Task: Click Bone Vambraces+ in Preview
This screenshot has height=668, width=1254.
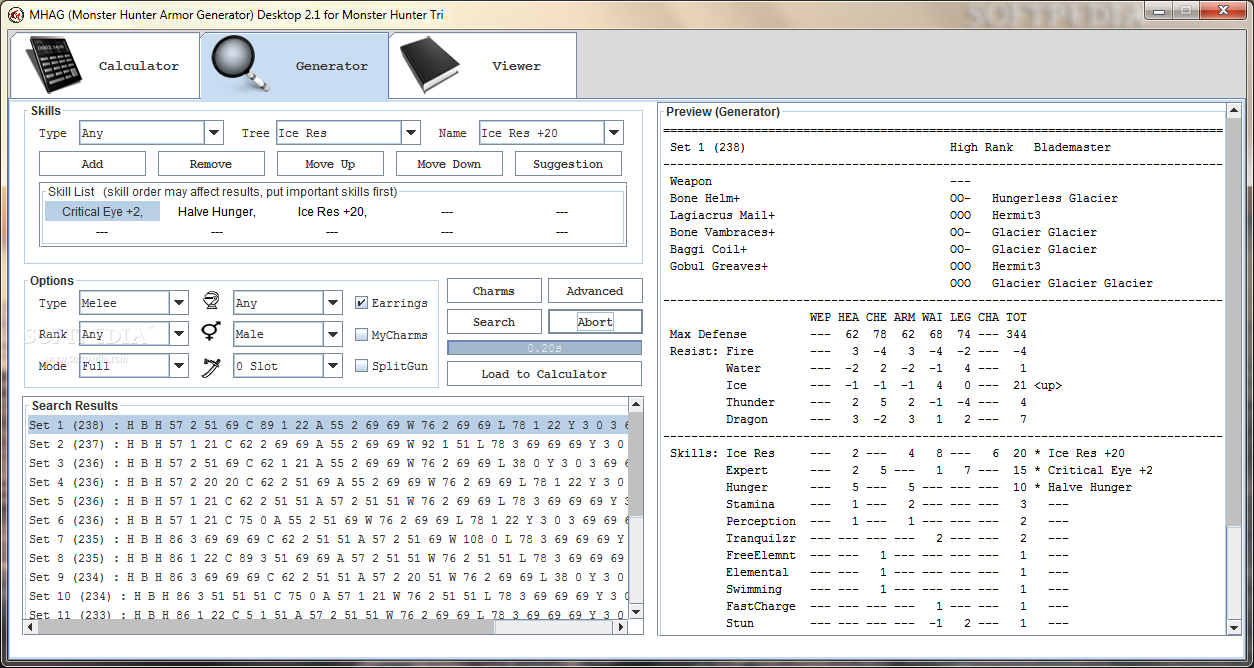Action: point(722,232)
